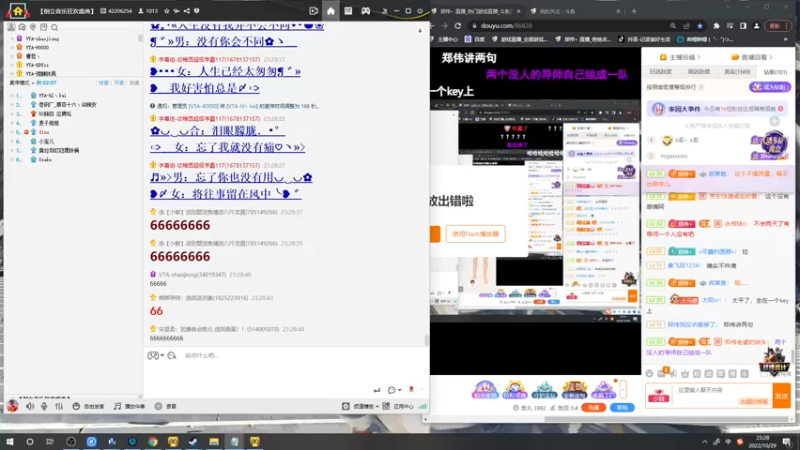Open the gamepad games icon in YY title bar

[366, 11]
